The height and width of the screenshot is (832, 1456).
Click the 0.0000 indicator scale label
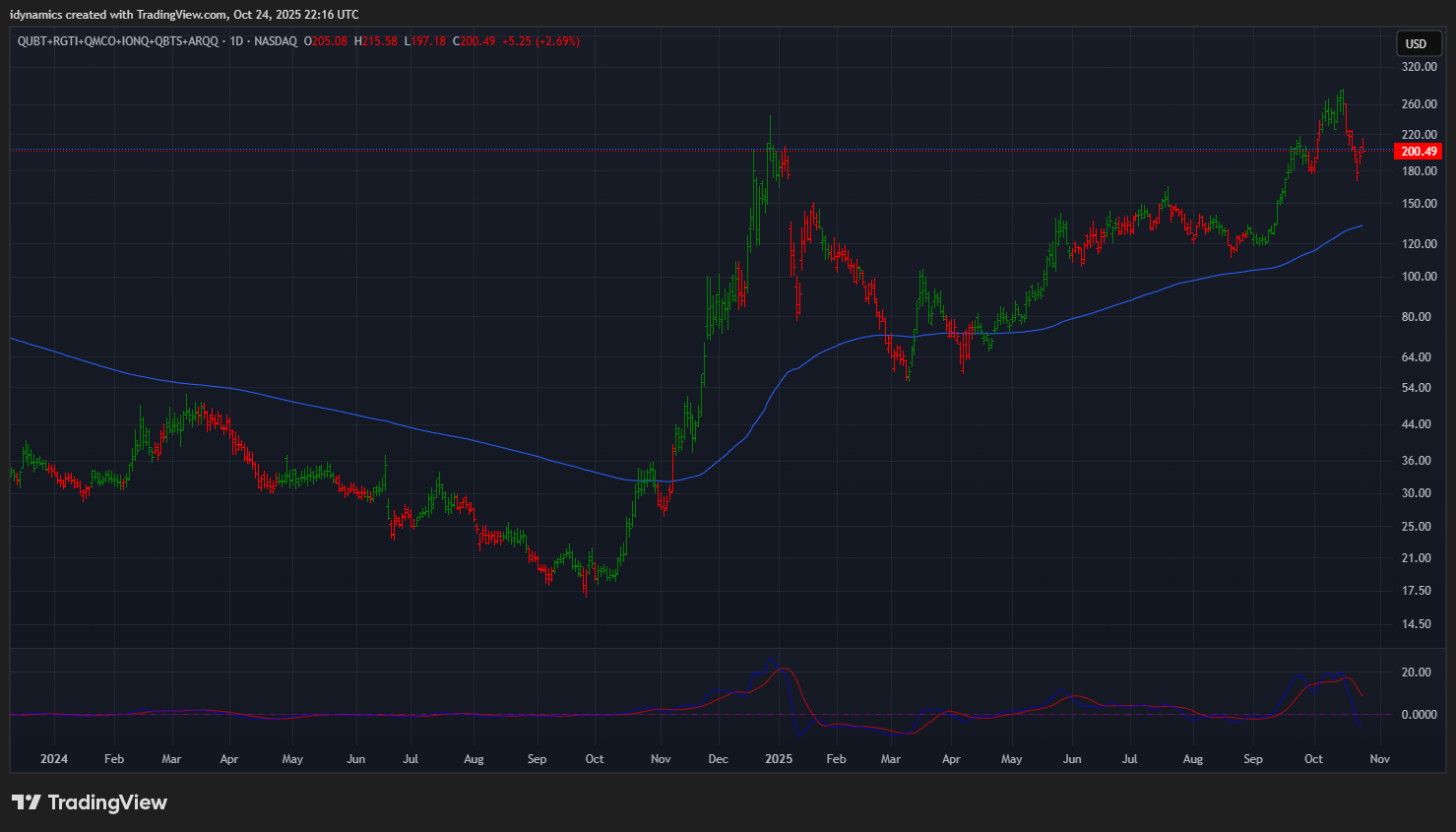coord(1419,715)
